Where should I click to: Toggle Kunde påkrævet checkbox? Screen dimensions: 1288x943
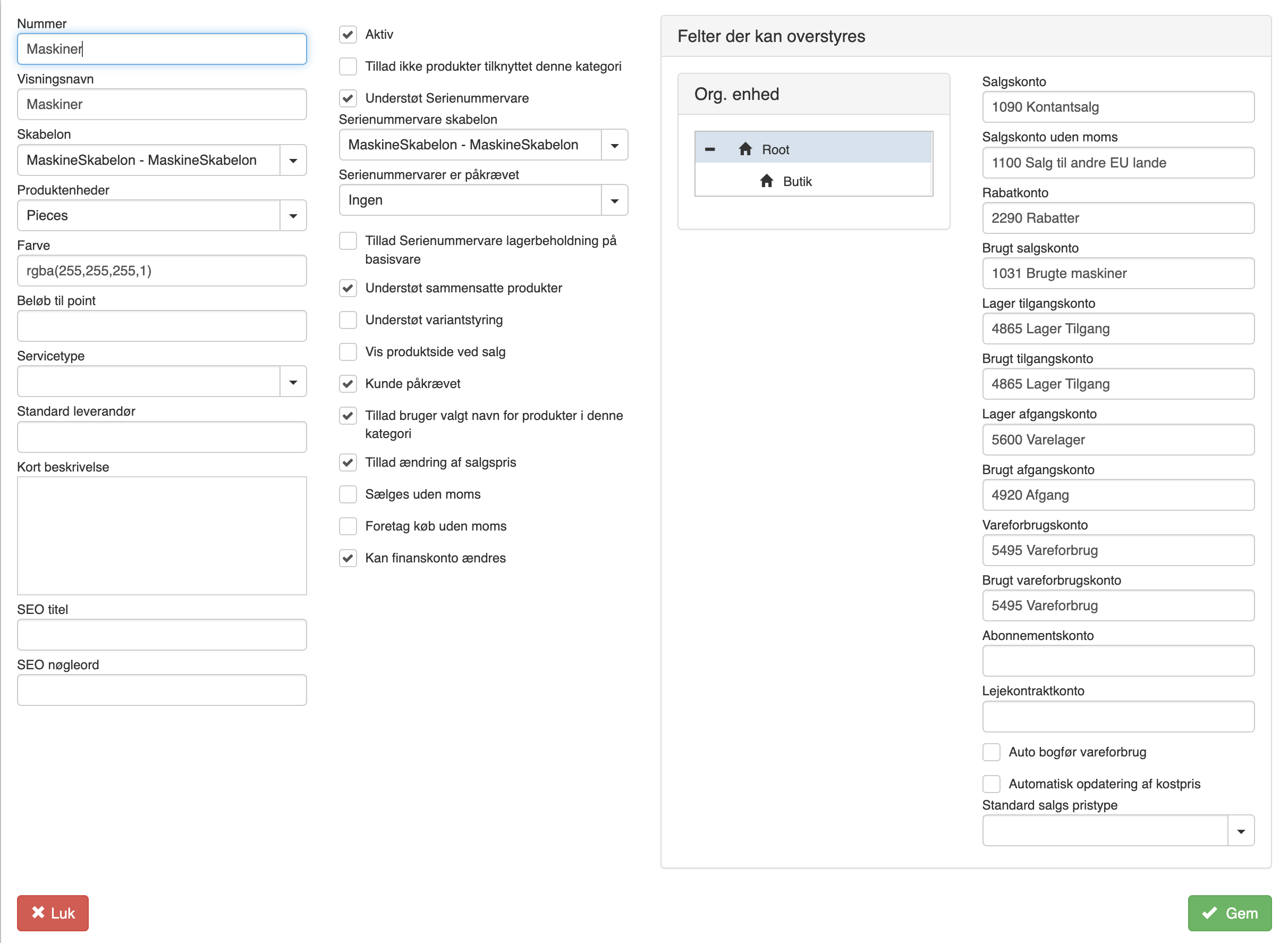pos(348,384)
